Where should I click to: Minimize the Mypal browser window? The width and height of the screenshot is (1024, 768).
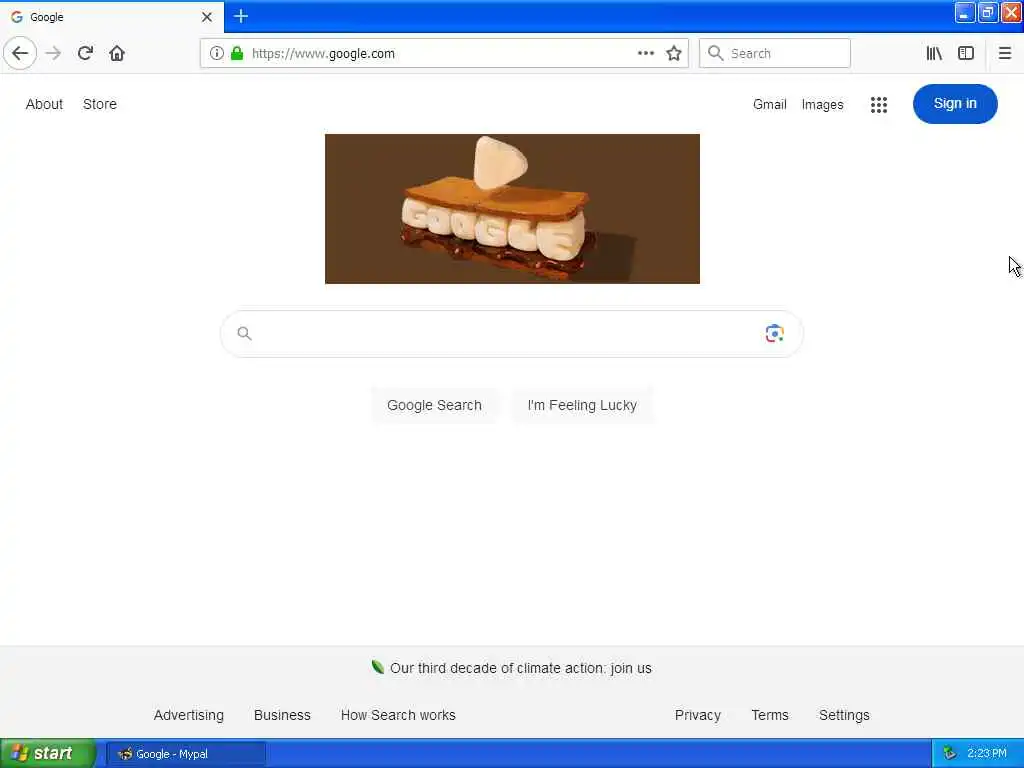point(965,12)
